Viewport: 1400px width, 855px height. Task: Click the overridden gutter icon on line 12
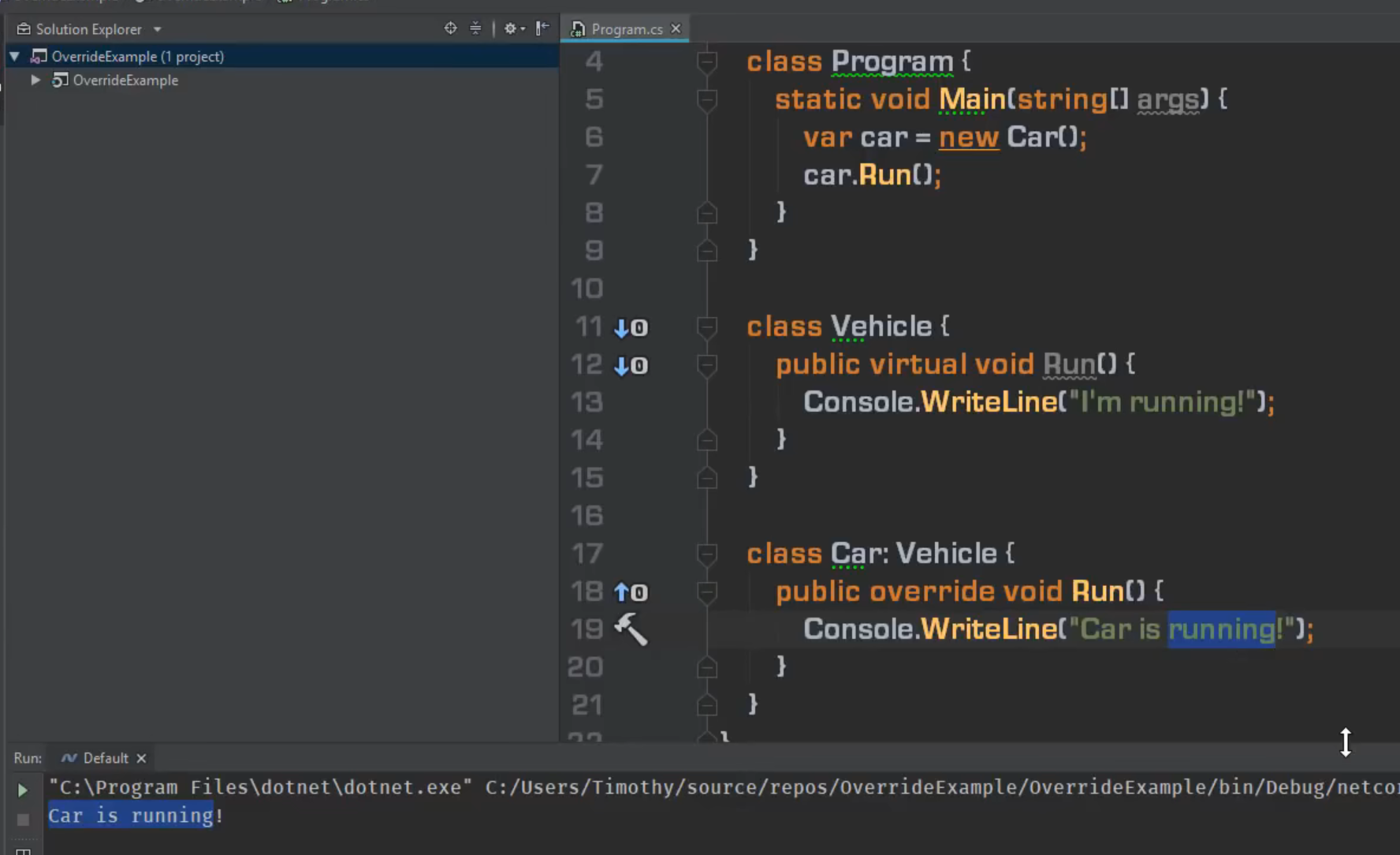coord(631,365)
